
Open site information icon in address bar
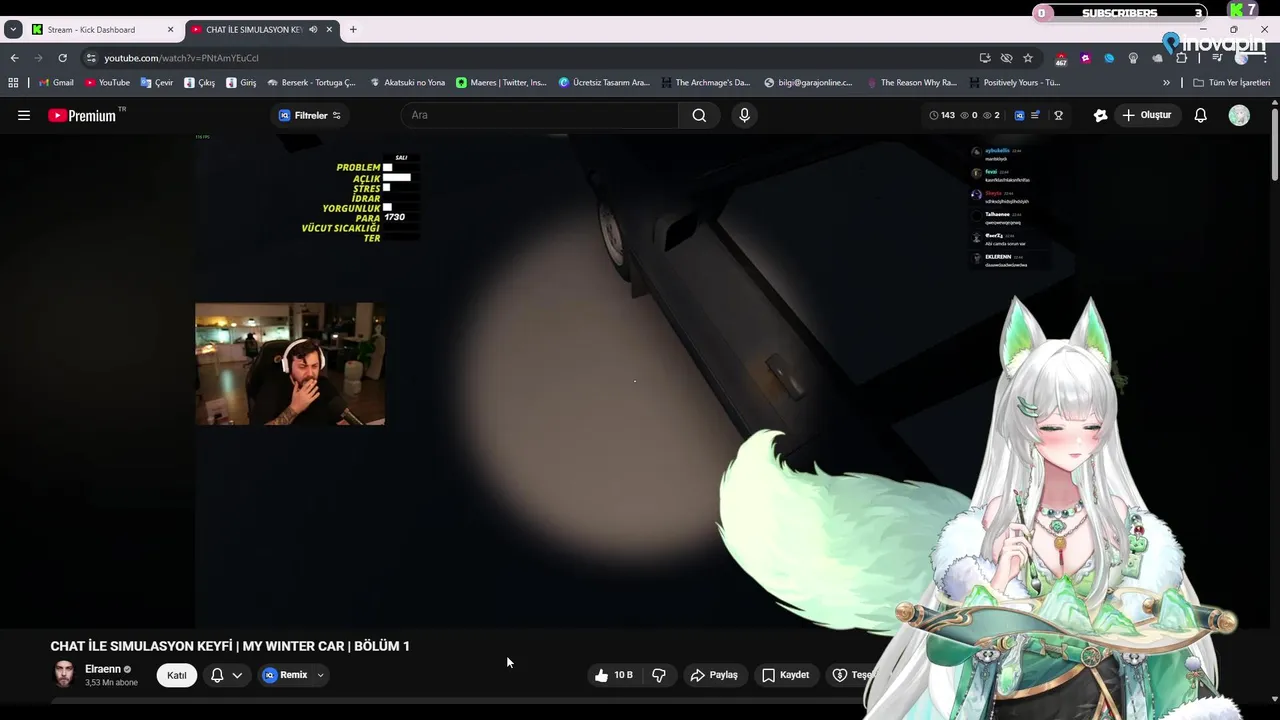pos(91,58)
